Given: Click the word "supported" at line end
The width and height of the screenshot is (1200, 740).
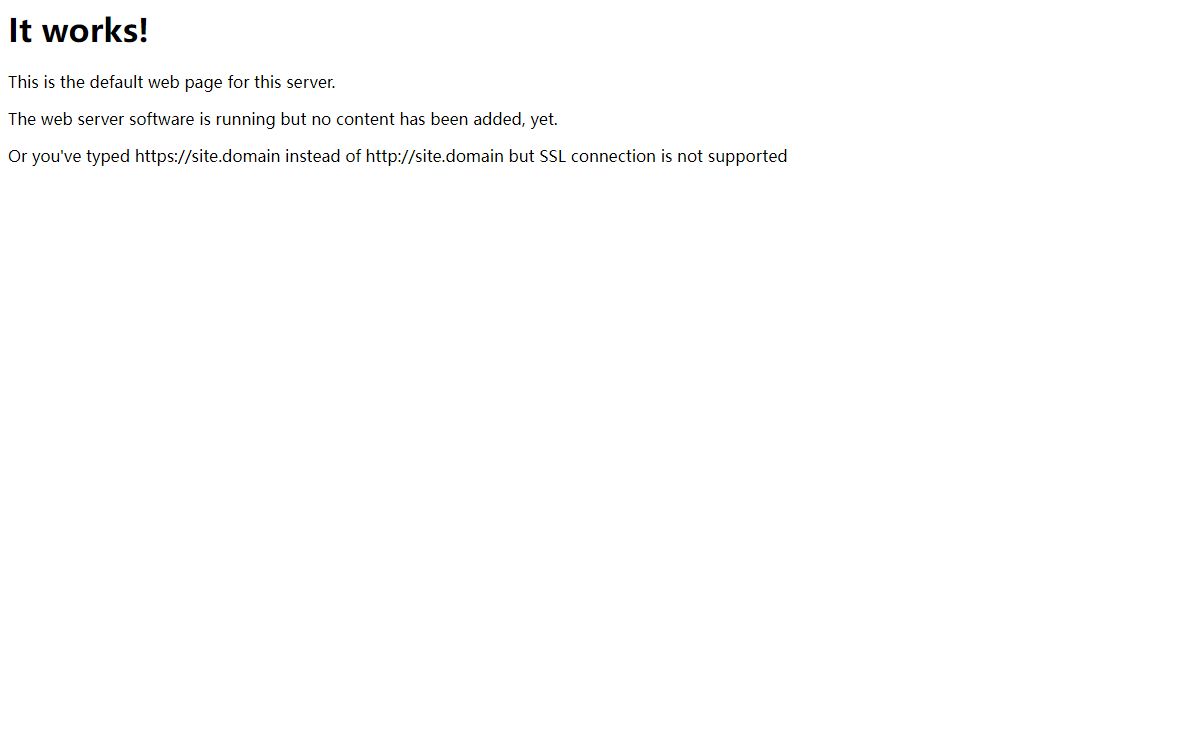Looking at the screenshot, I should [x=748, y=157].
